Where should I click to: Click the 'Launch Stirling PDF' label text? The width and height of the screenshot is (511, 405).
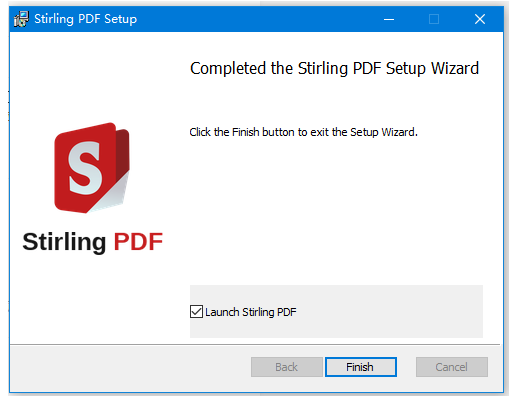[x=251, y=312]
